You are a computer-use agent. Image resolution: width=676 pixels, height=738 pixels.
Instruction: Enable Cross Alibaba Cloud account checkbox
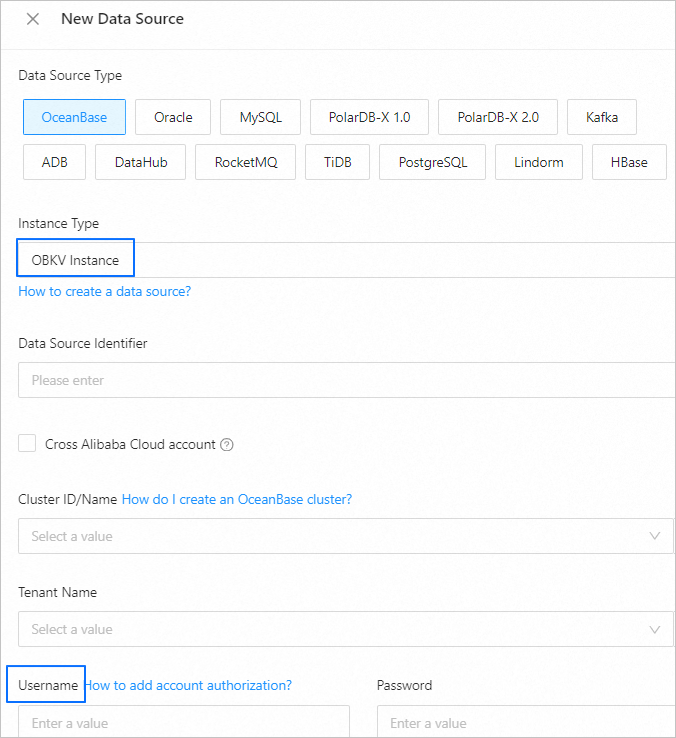[x=27, y=443]
